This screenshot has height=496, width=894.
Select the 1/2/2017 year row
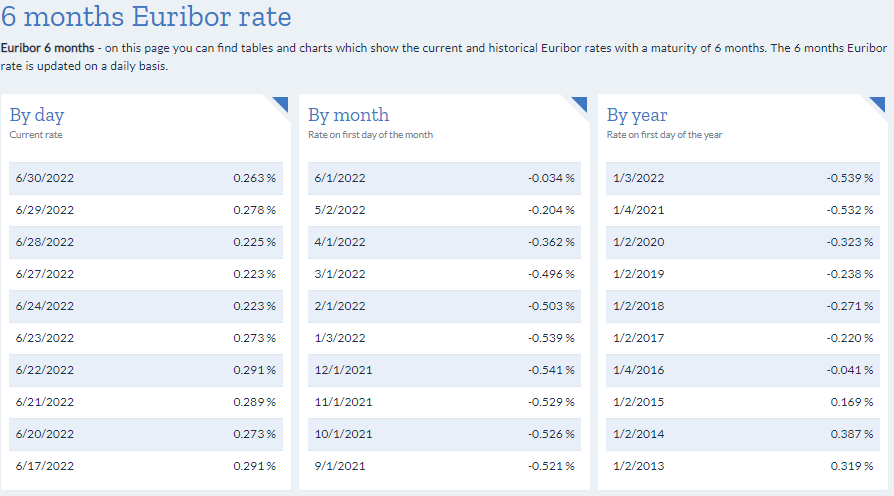click(x=743, y=338)
